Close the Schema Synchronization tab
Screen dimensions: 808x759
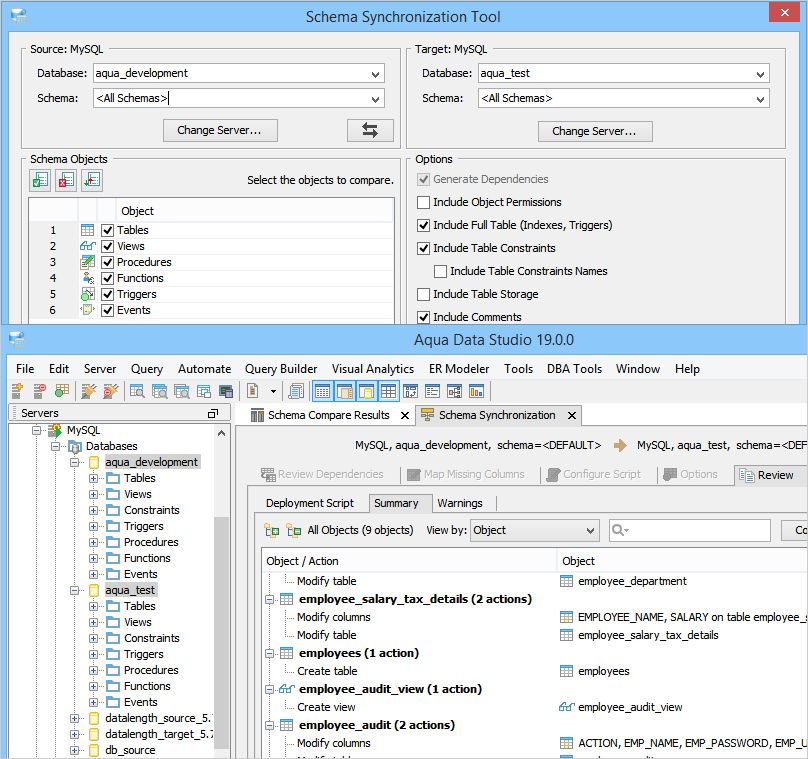[571, 415]
